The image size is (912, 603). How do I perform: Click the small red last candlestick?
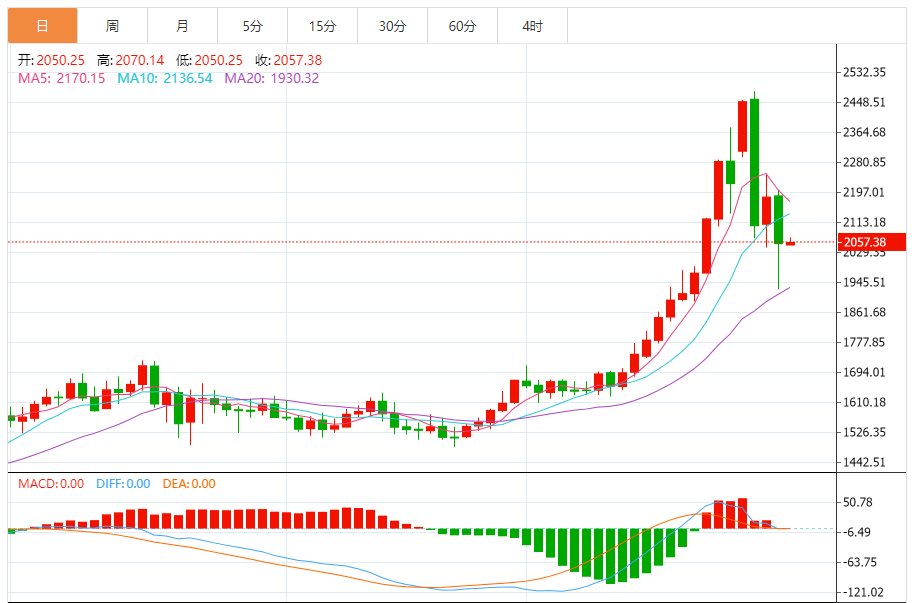tap(790, 242)
